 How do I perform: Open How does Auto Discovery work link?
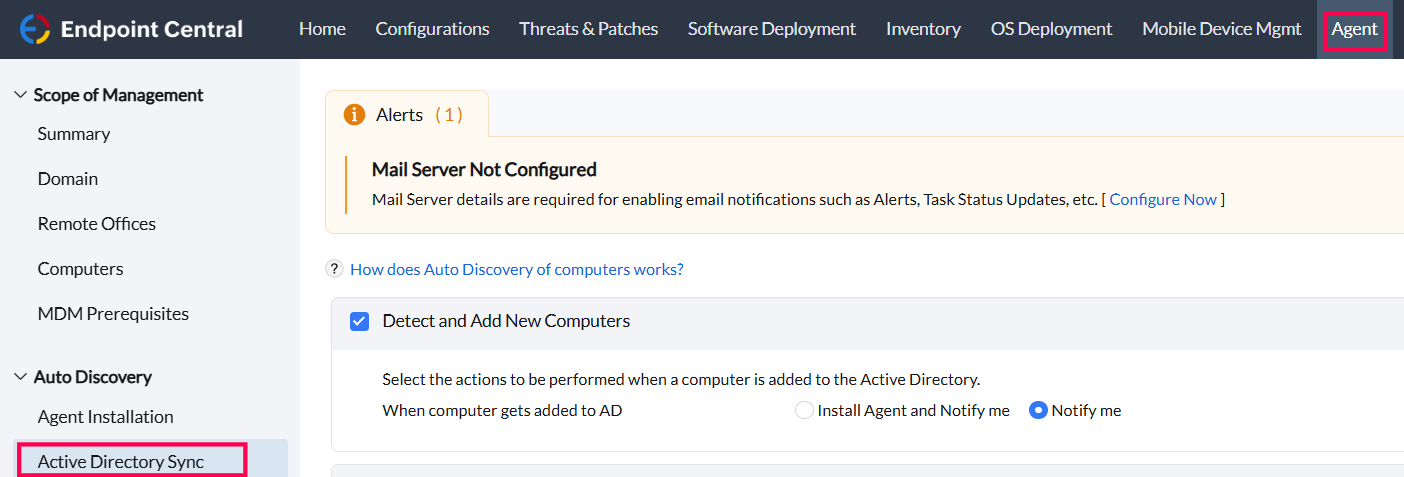516,269
